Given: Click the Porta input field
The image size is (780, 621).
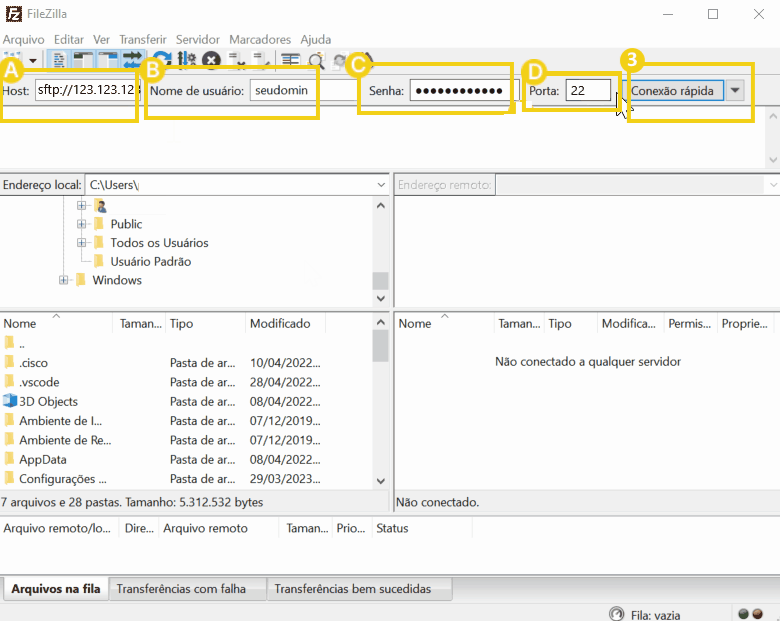Looking at the screenshot, I should [588, 91].
